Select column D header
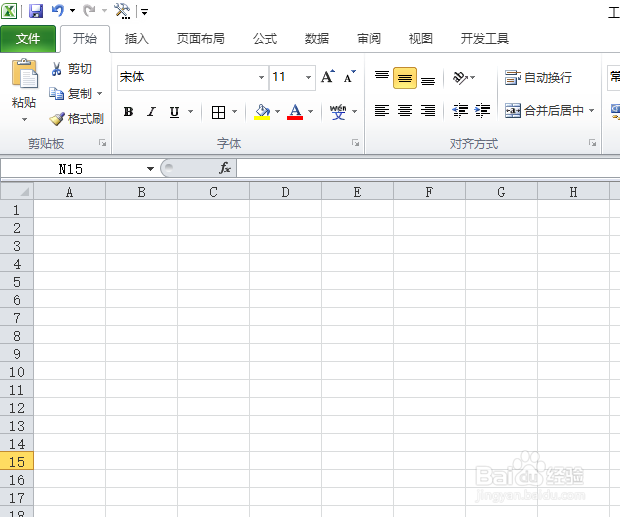Image resolution: width=620 pixels, height=517 pixels. (285, 192)
